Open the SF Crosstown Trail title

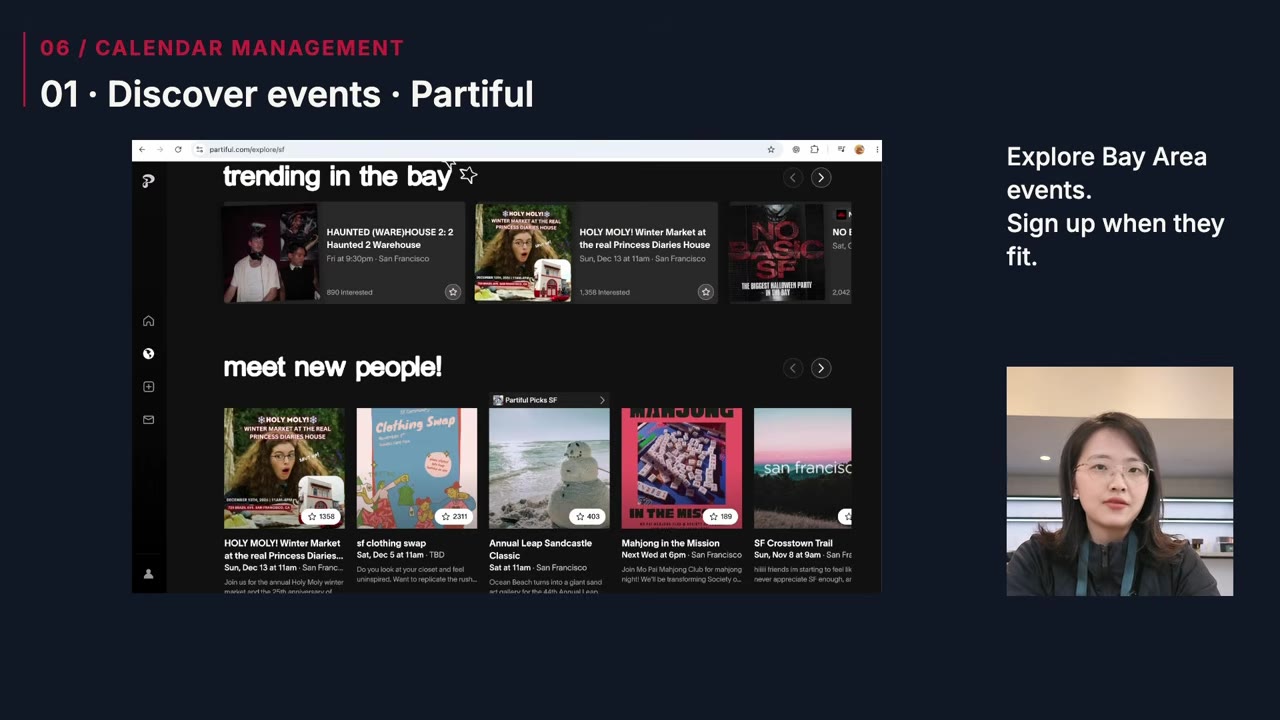tap(793, 543)
